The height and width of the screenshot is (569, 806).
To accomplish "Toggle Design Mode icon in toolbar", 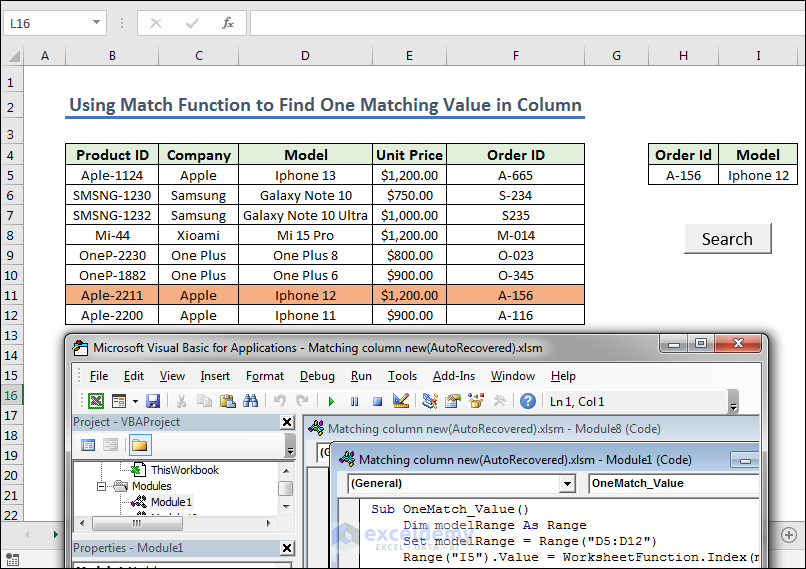I will (x=401, y=401).
